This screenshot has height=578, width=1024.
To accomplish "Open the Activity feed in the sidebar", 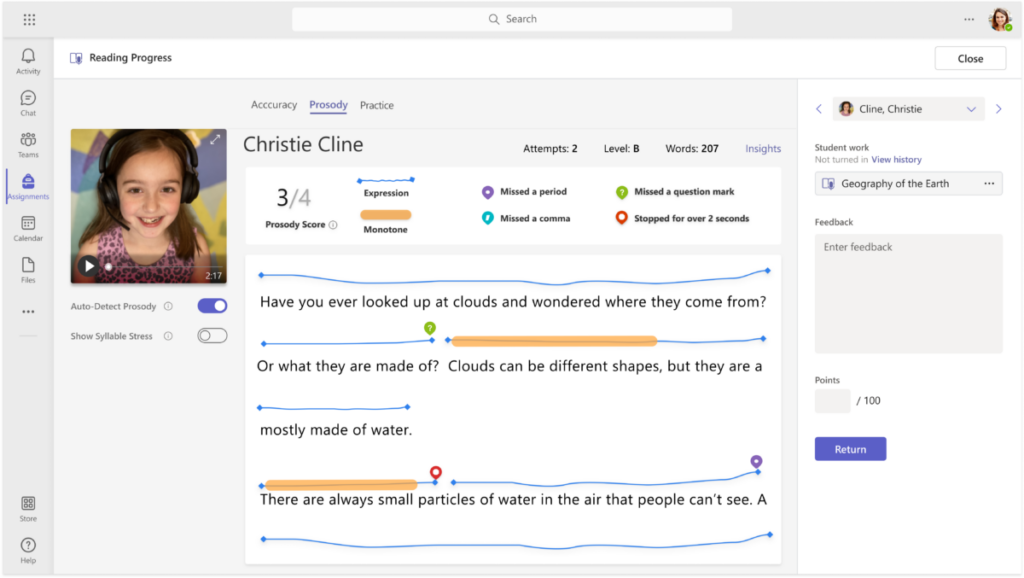I will tap(27, 60).
